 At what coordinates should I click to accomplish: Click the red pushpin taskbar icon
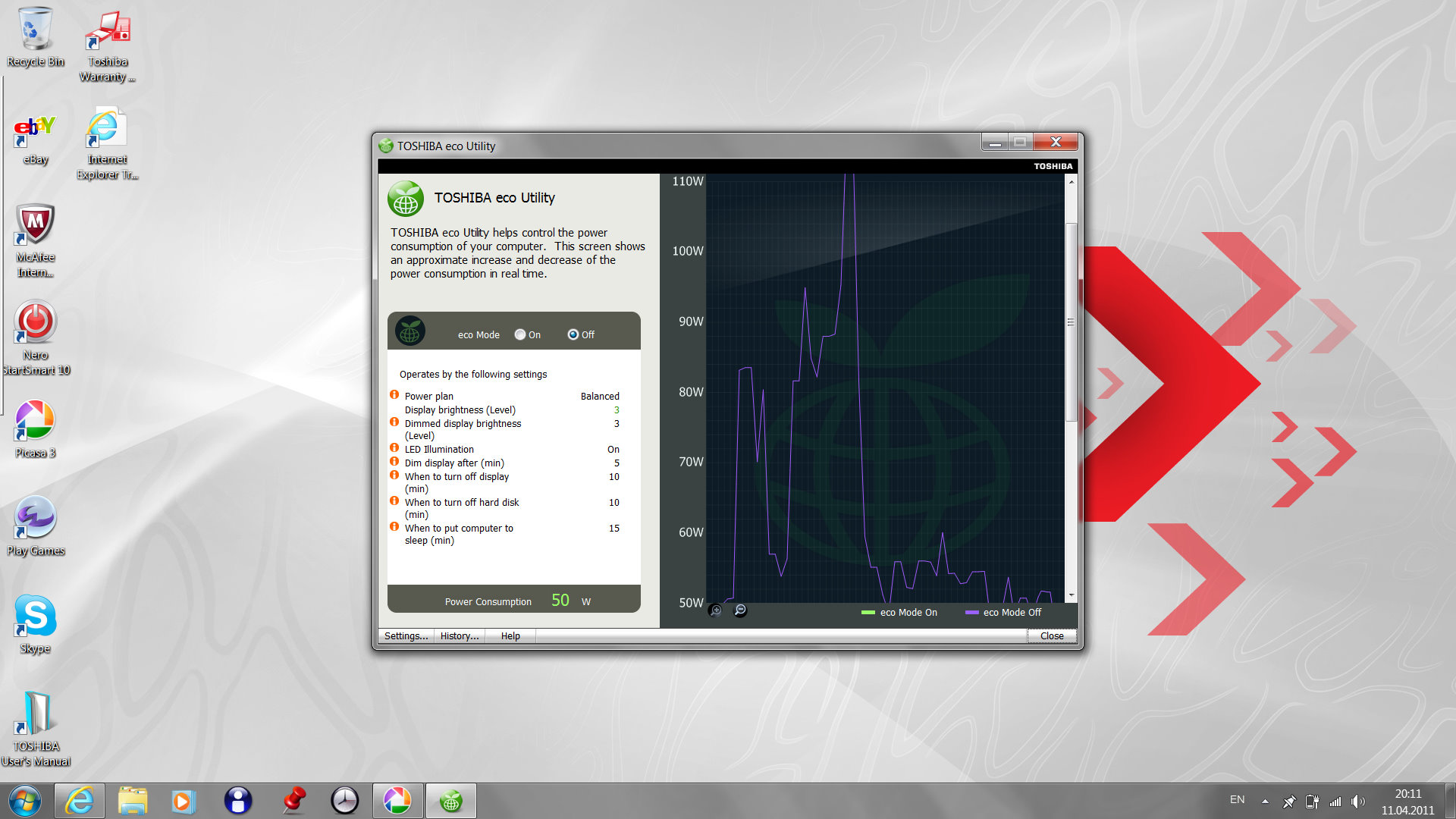(293, 801)
